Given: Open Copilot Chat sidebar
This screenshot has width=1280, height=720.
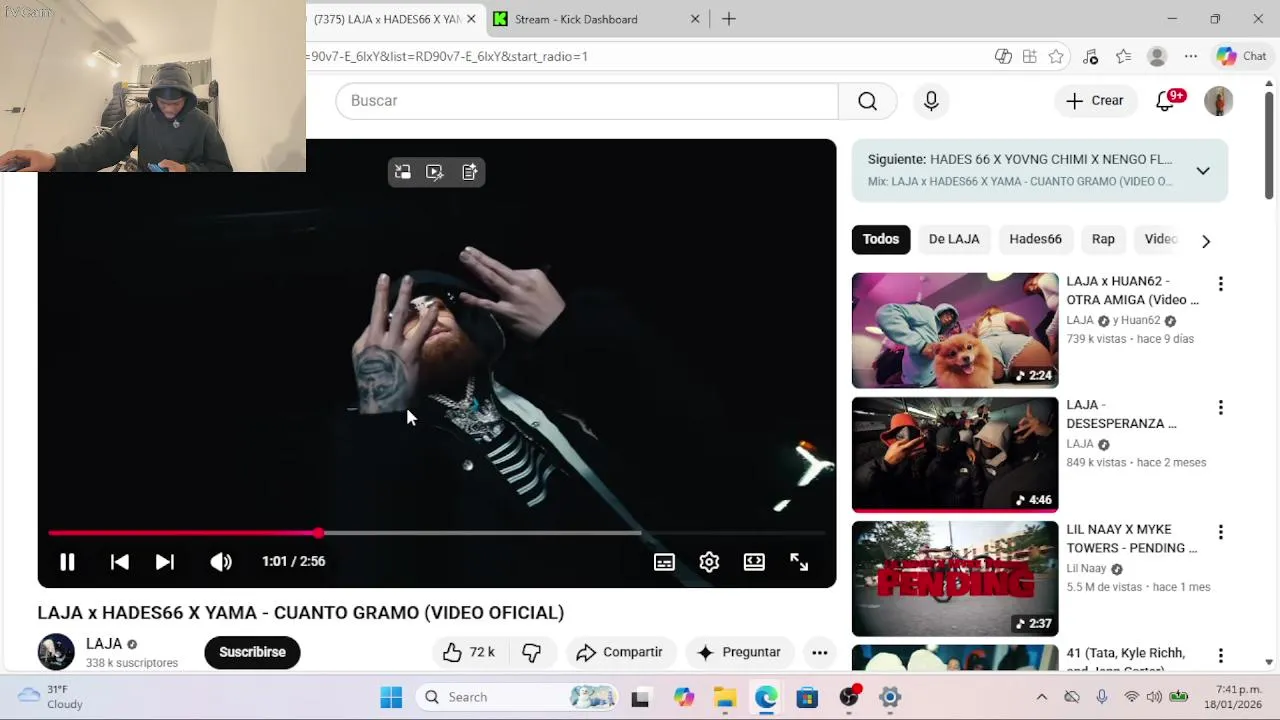Looking at the screenshot, I should [x=1241, y=56].
